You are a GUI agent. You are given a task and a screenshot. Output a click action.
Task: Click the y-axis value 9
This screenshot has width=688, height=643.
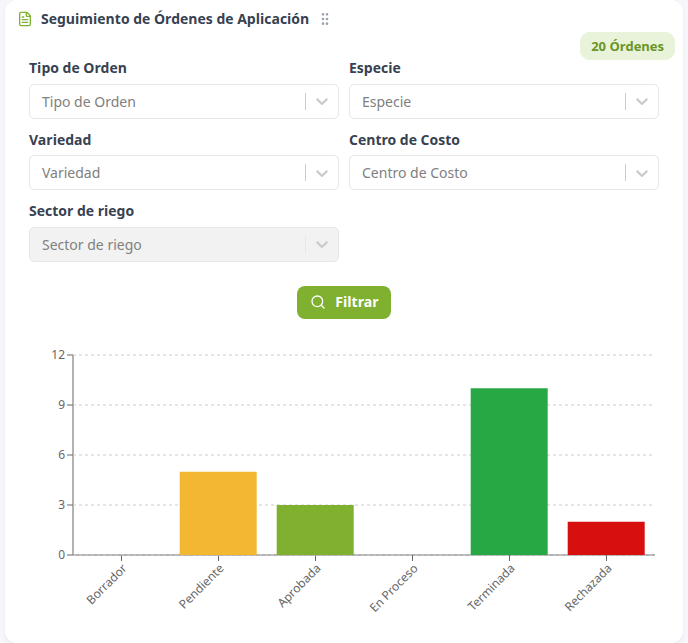click(x=62, y=405)
